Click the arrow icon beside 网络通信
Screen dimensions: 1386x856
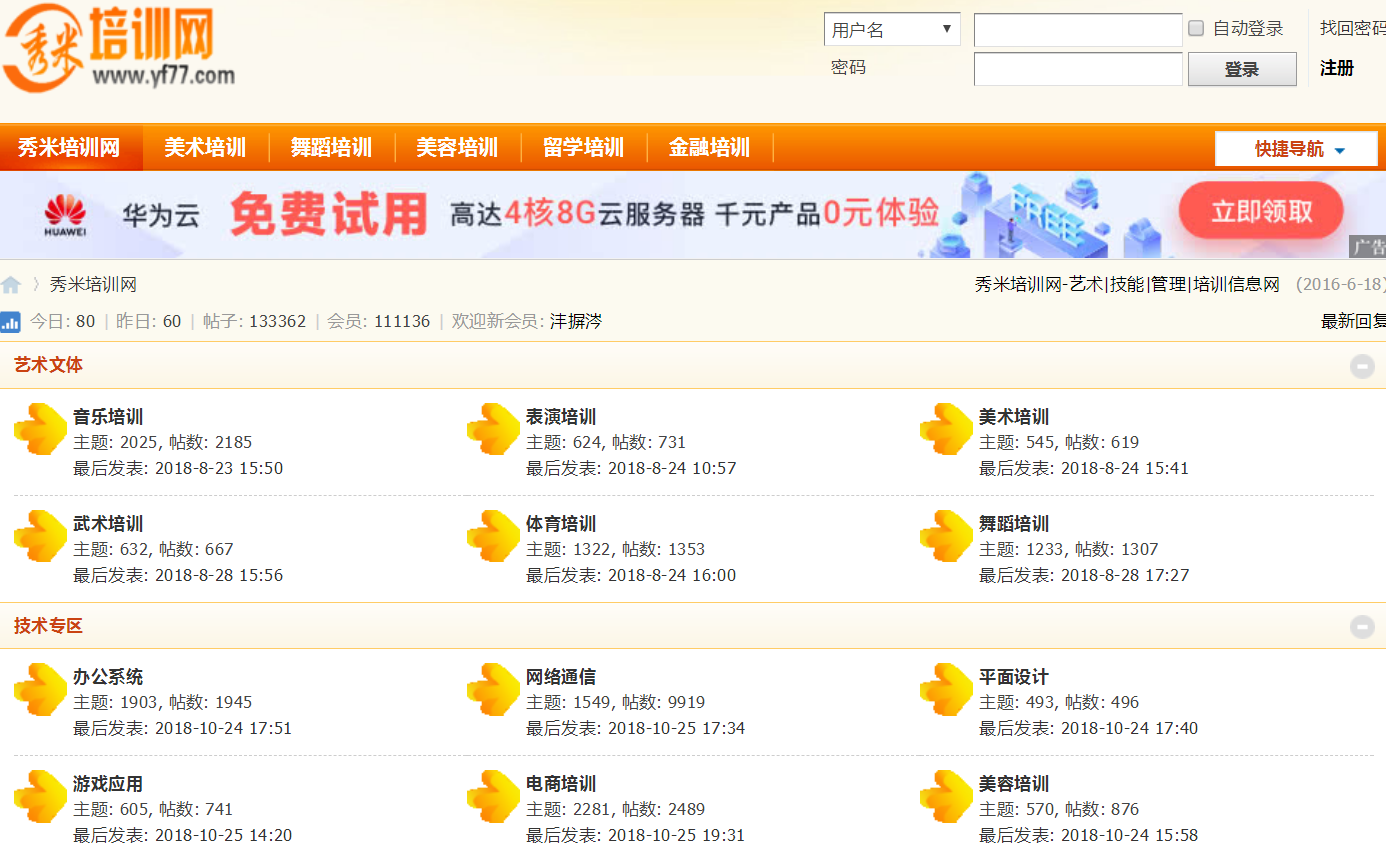pyautogui.click(x=493, y=689)
